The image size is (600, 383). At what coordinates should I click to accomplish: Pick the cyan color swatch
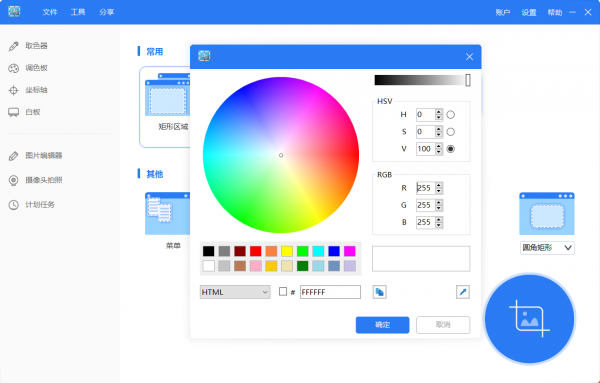(318, 251)
